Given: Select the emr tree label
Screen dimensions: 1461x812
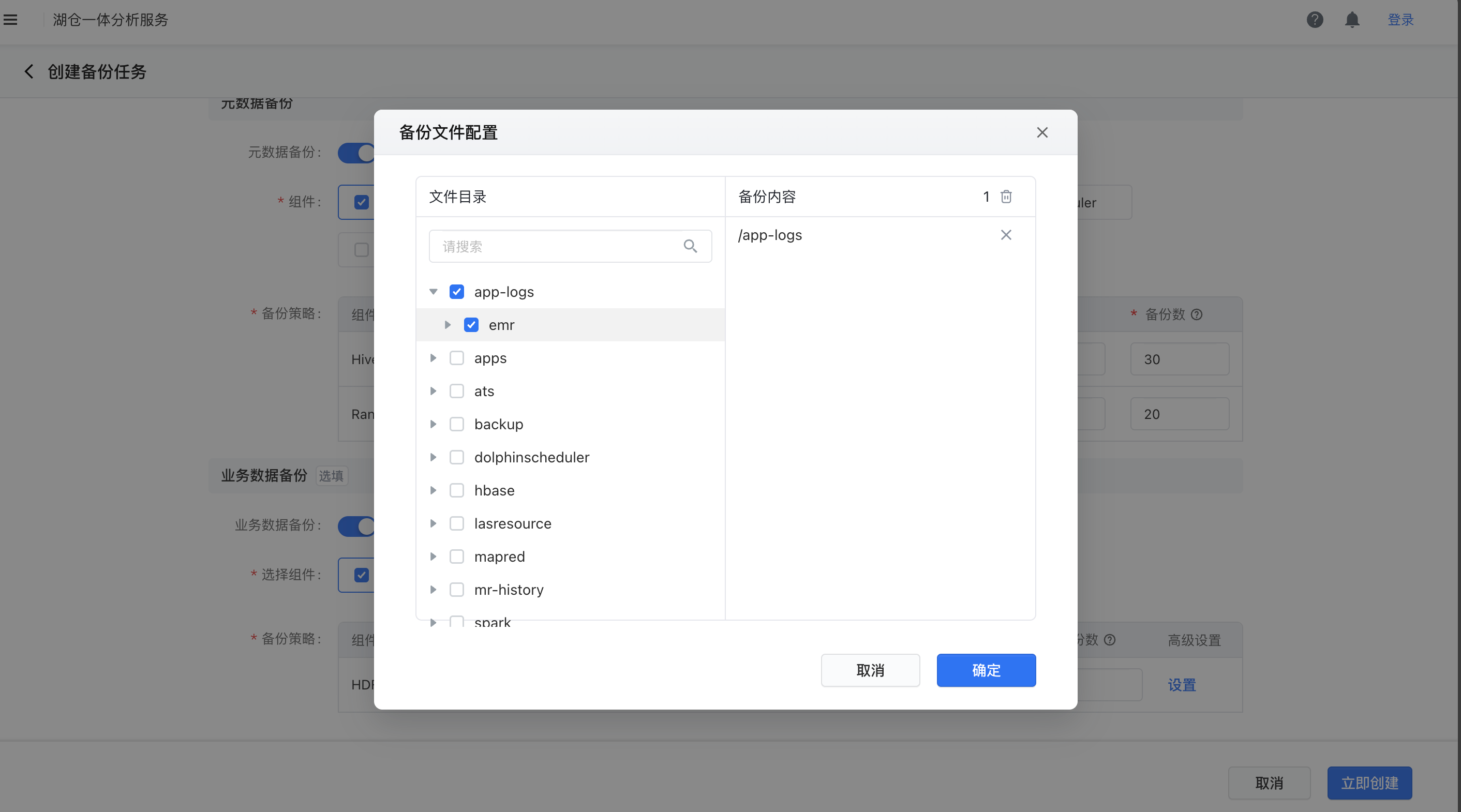Looking at the screenshot, I should click(502, 325).
